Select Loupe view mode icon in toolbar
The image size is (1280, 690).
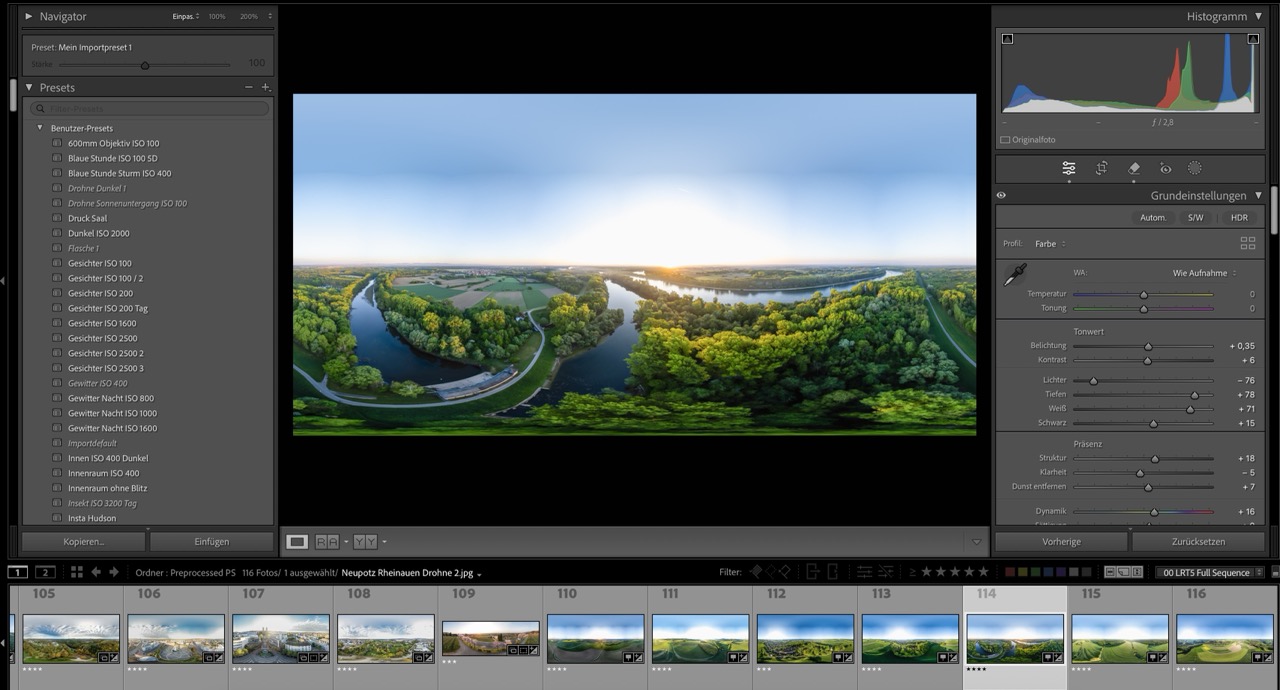click(x=297, y=541)
